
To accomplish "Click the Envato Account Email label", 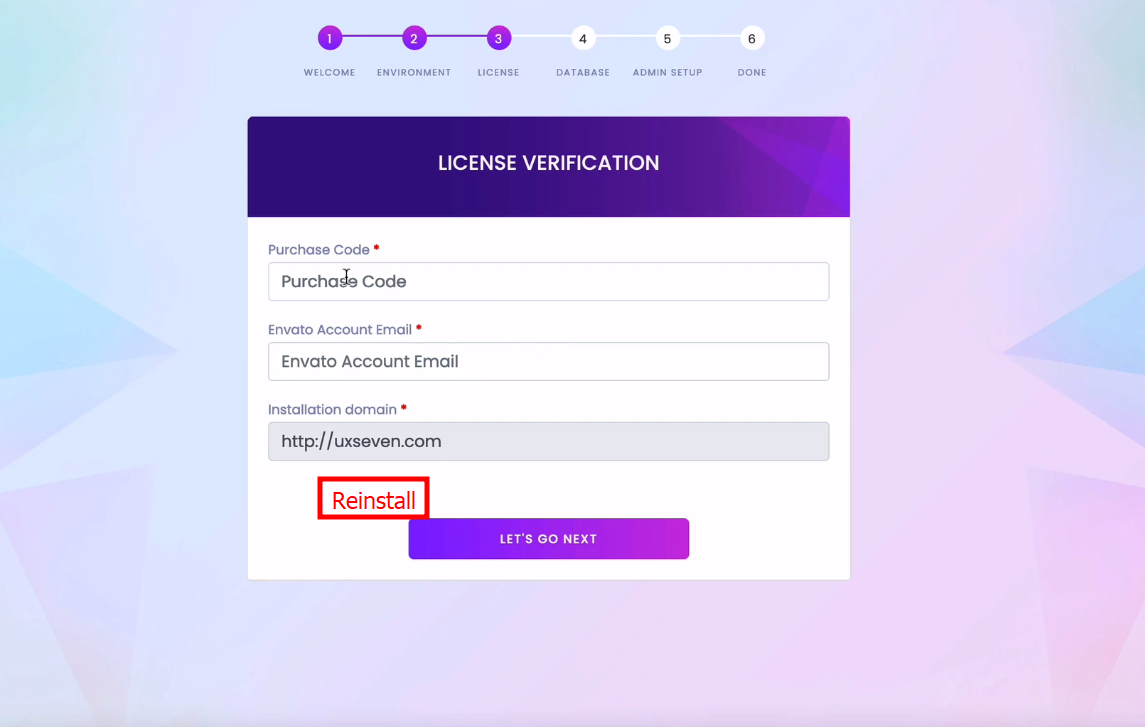I will pos(340,330).
